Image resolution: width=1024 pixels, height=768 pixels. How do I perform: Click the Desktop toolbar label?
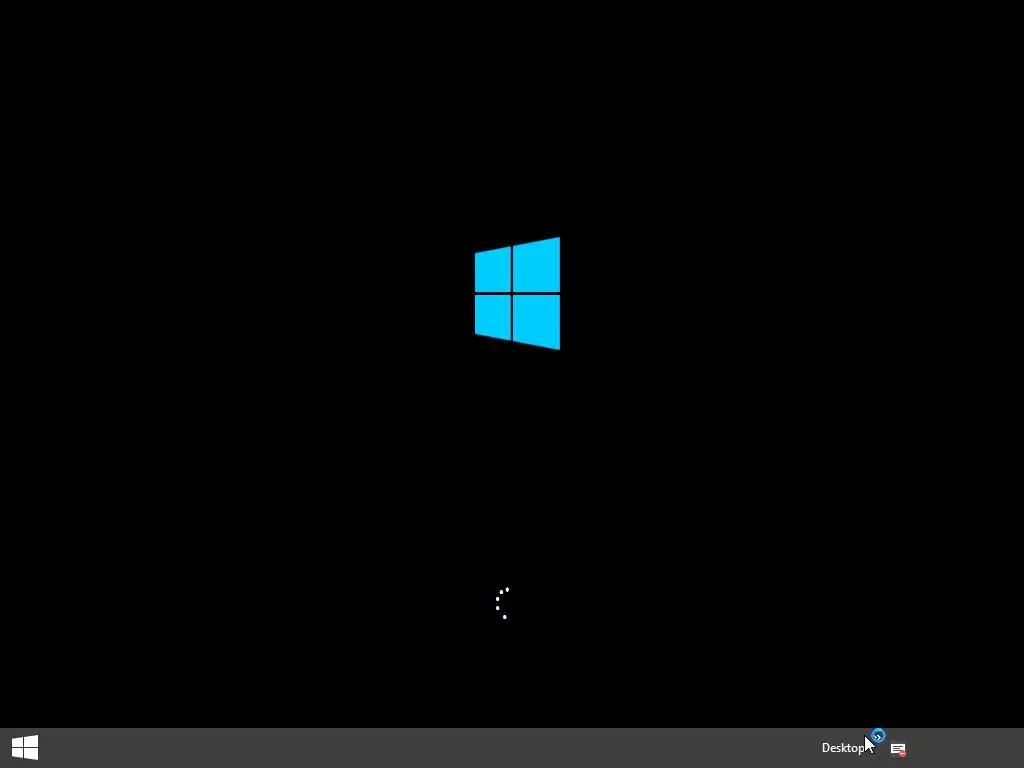tap(842, 748)
